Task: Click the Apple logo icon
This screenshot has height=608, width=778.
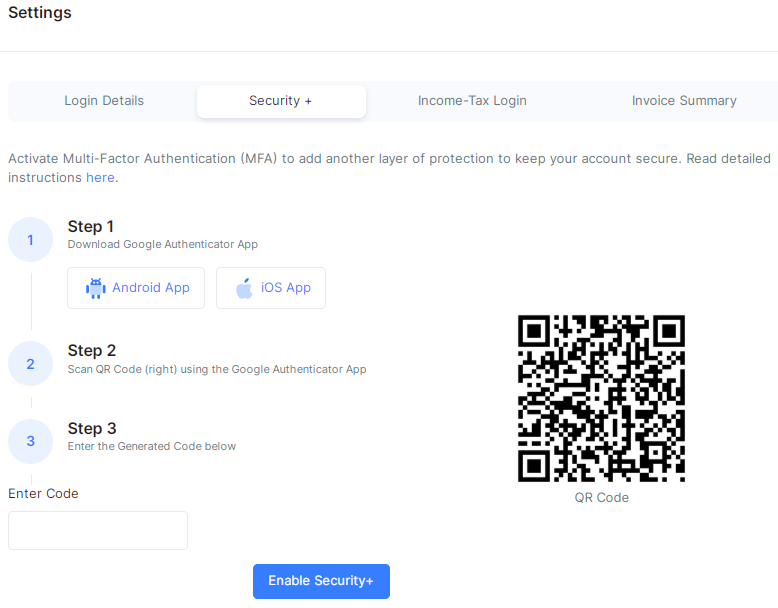Action: (244, 288)
